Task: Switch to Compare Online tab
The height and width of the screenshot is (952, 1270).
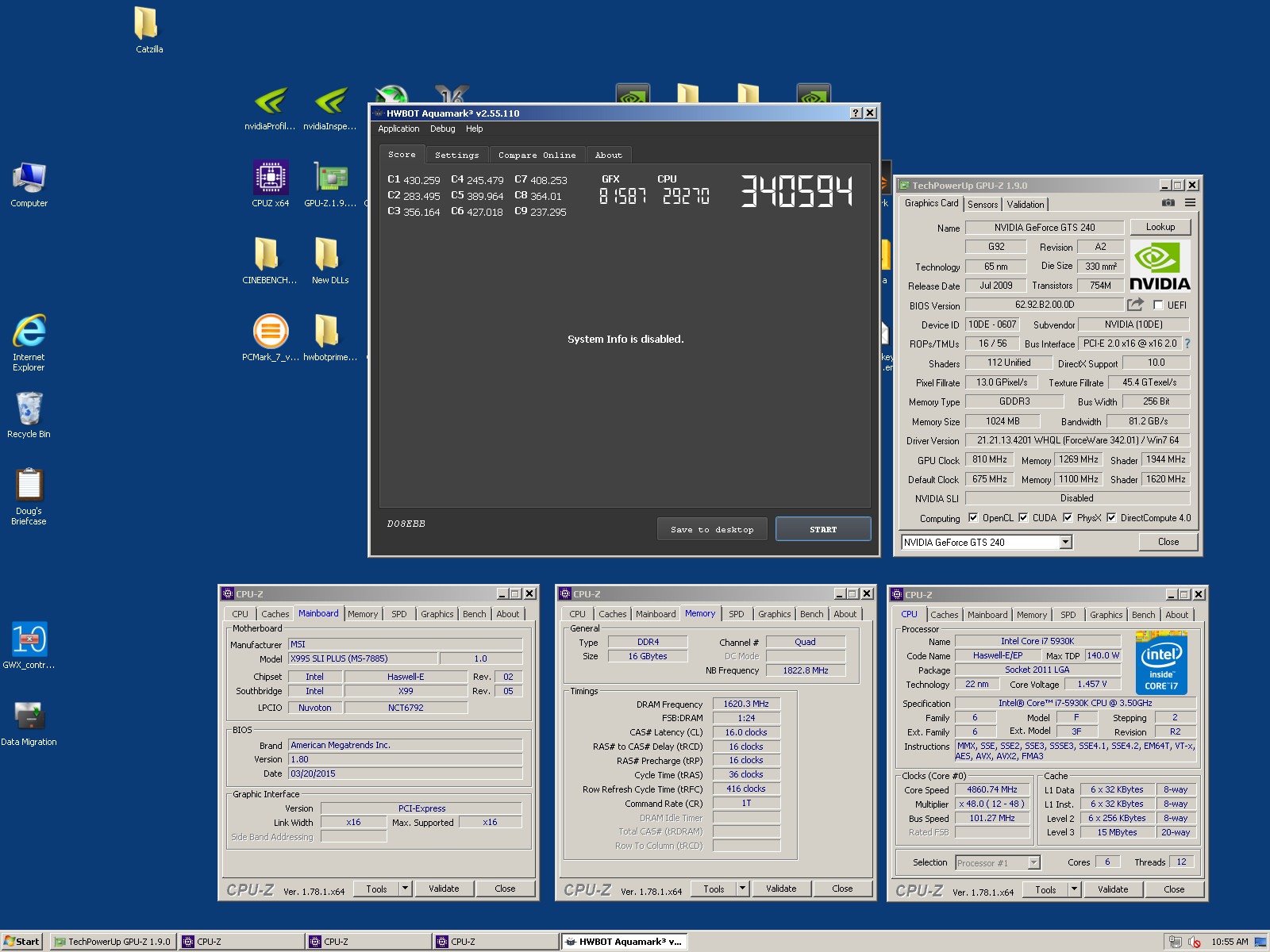Action: pos(537,155)
